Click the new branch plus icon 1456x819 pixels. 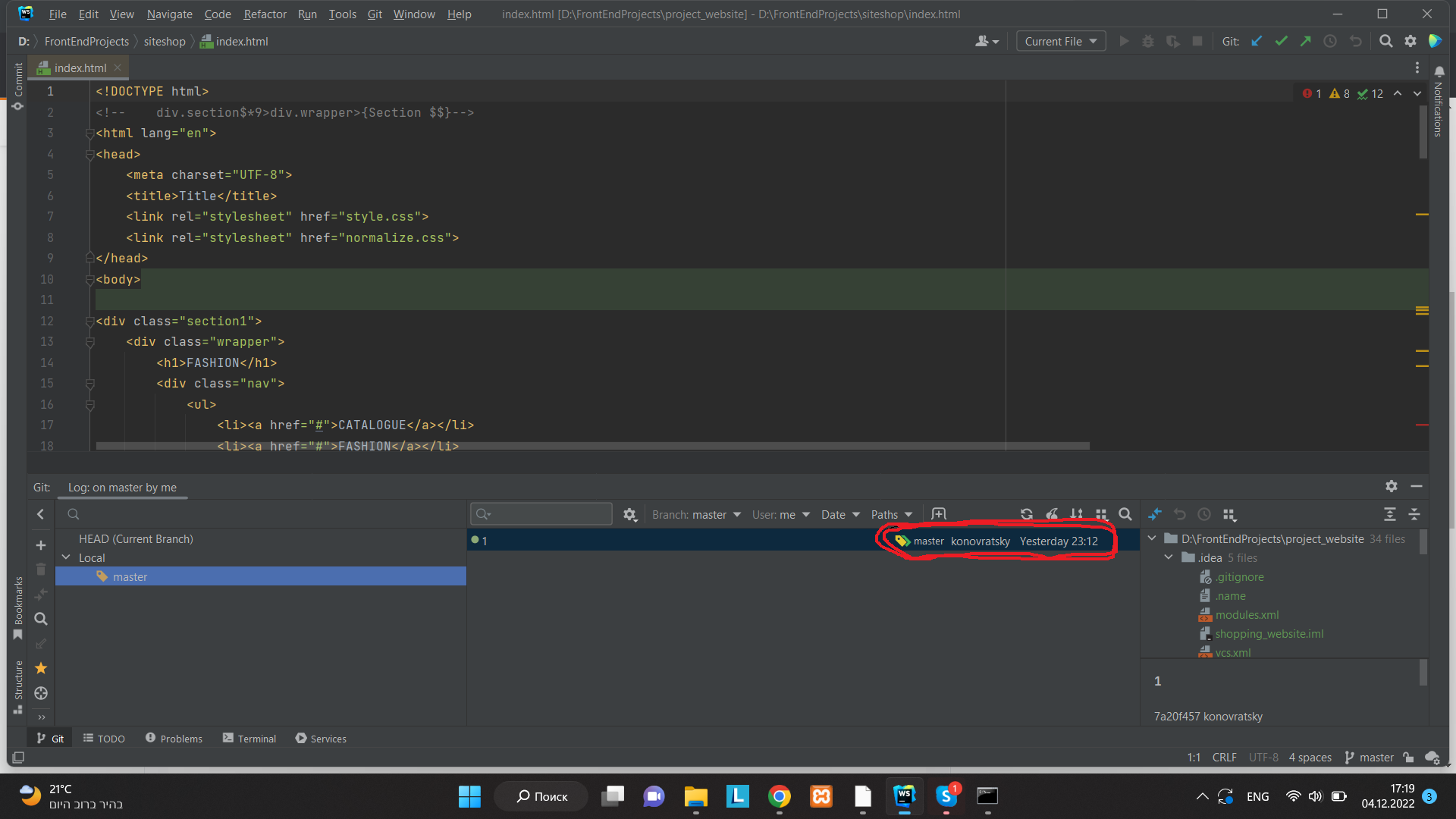click(41, 545)
